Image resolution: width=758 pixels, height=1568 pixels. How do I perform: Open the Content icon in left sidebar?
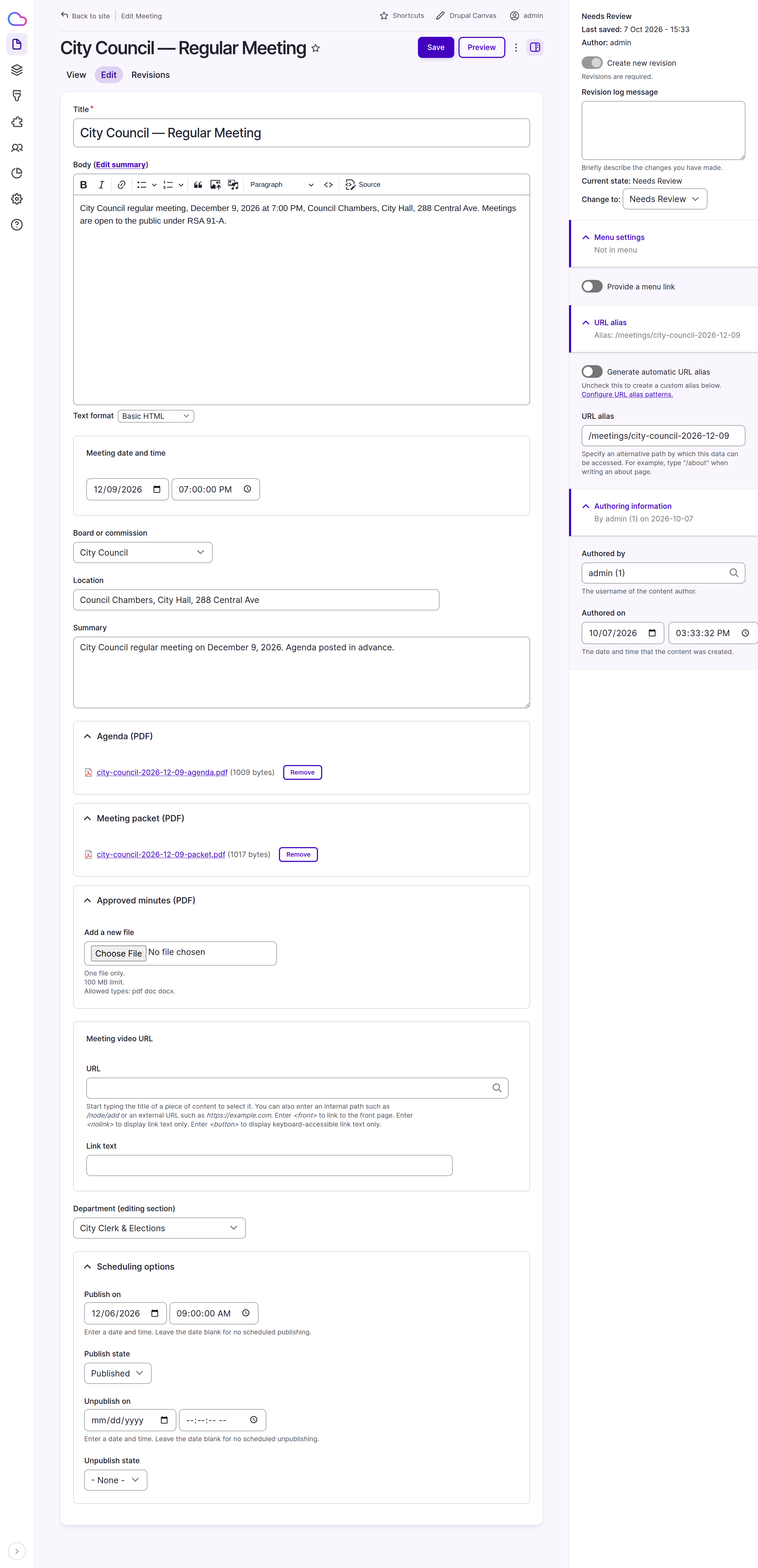(17, 44)
